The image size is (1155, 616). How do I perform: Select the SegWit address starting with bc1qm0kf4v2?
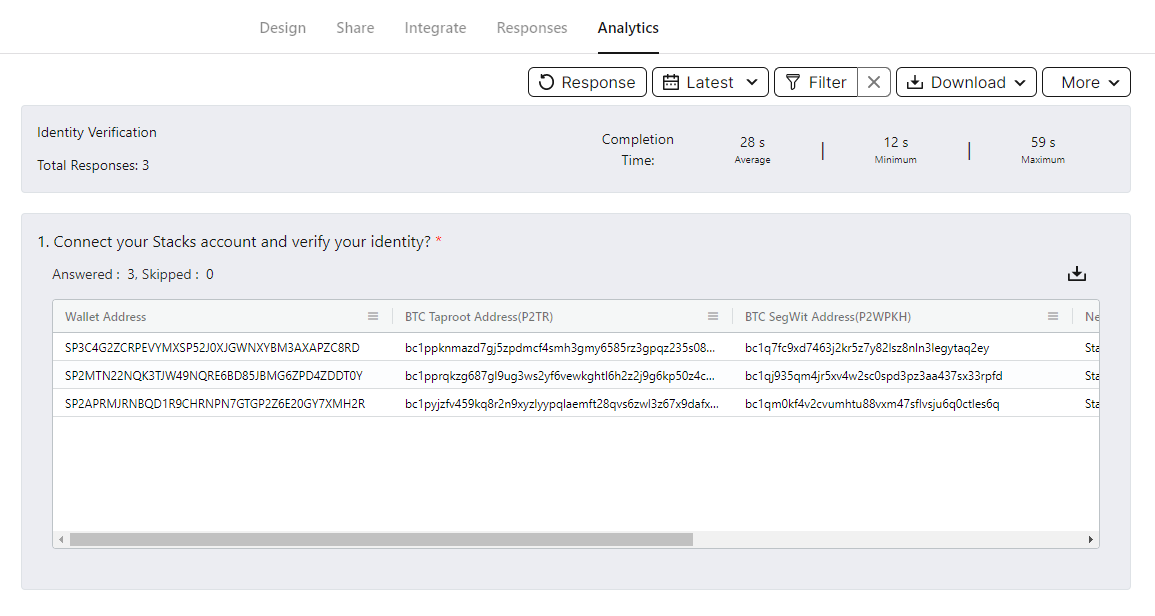coord(872,404)
